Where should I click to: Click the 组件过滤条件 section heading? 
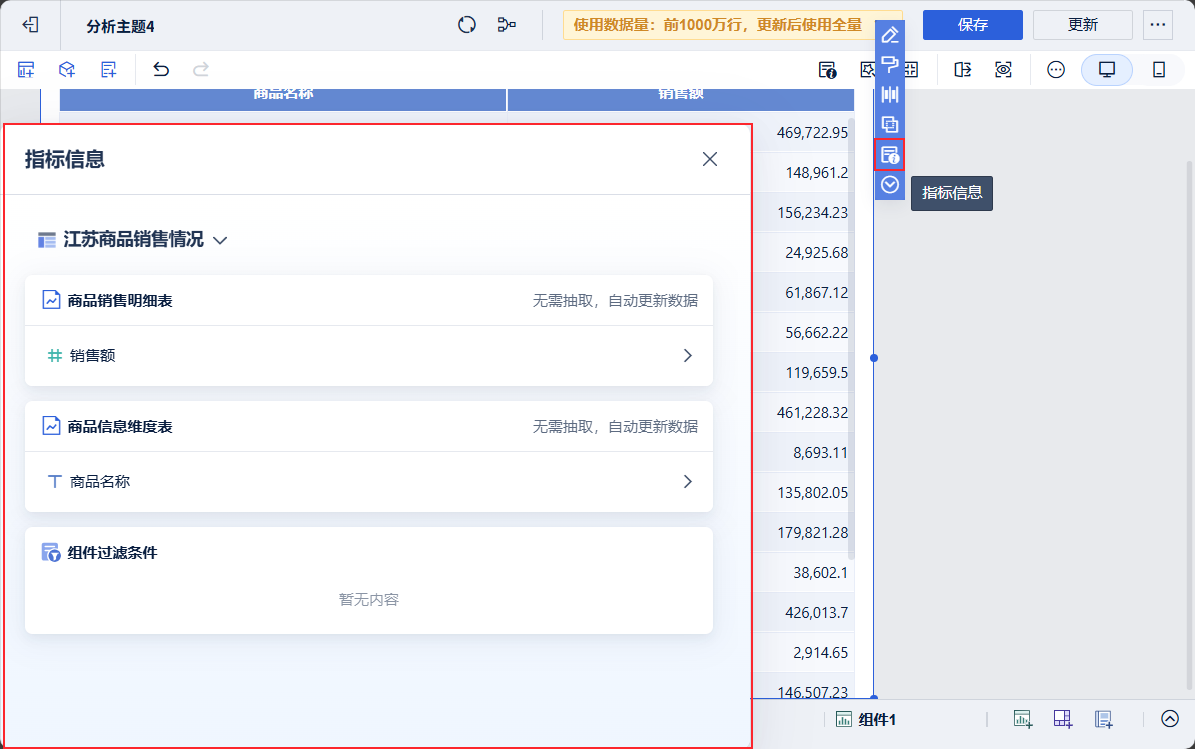point(112,552)
